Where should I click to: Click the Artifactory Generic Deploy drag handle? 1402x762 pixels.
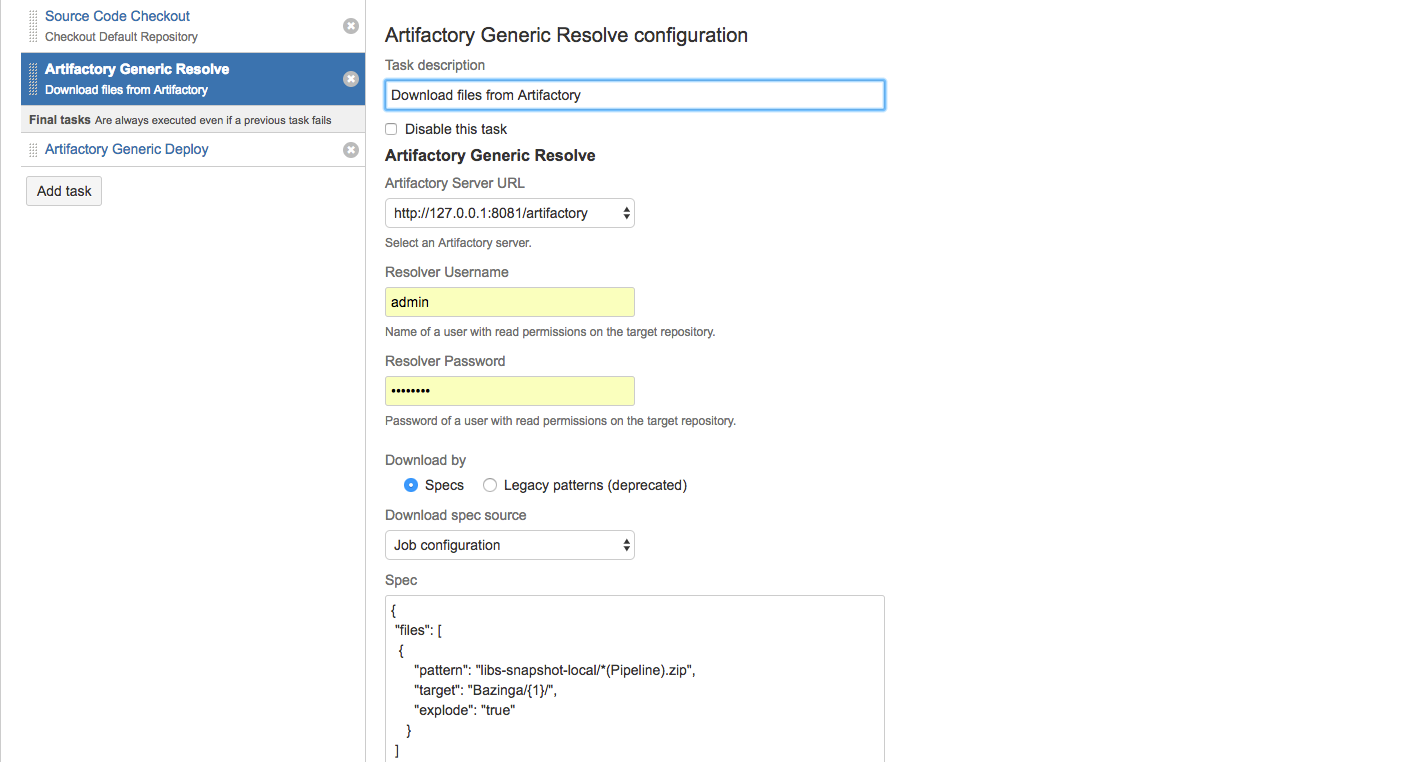[x=33, y=150]
